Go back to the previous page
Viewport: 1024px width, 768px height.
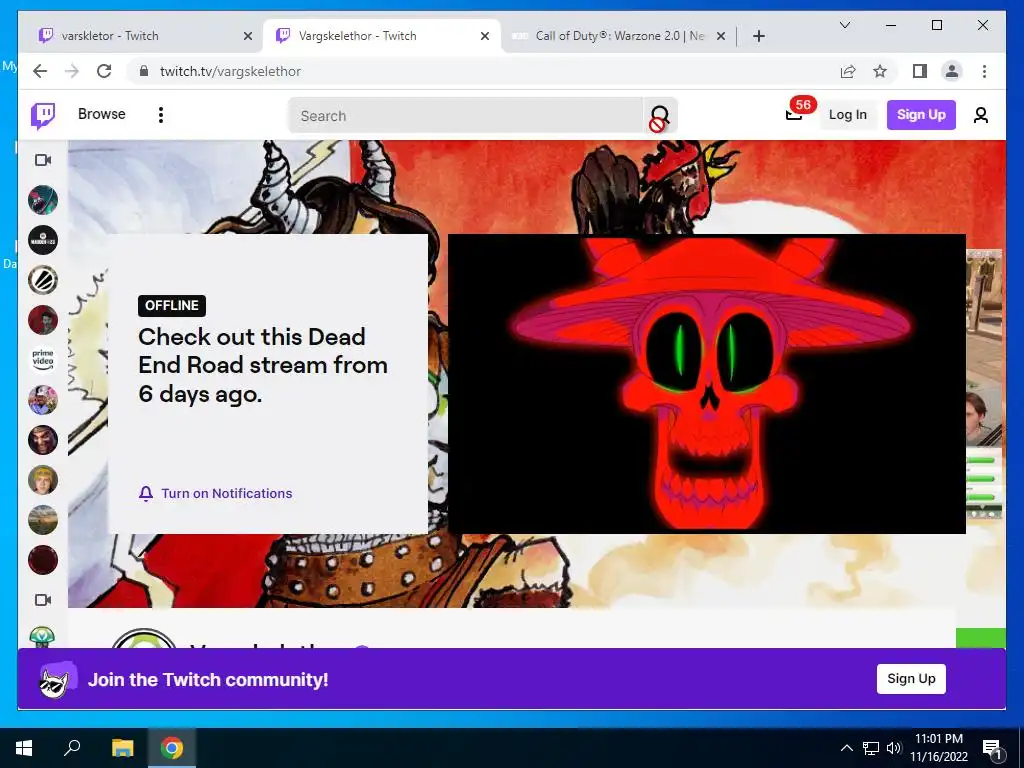pos(40,71)
